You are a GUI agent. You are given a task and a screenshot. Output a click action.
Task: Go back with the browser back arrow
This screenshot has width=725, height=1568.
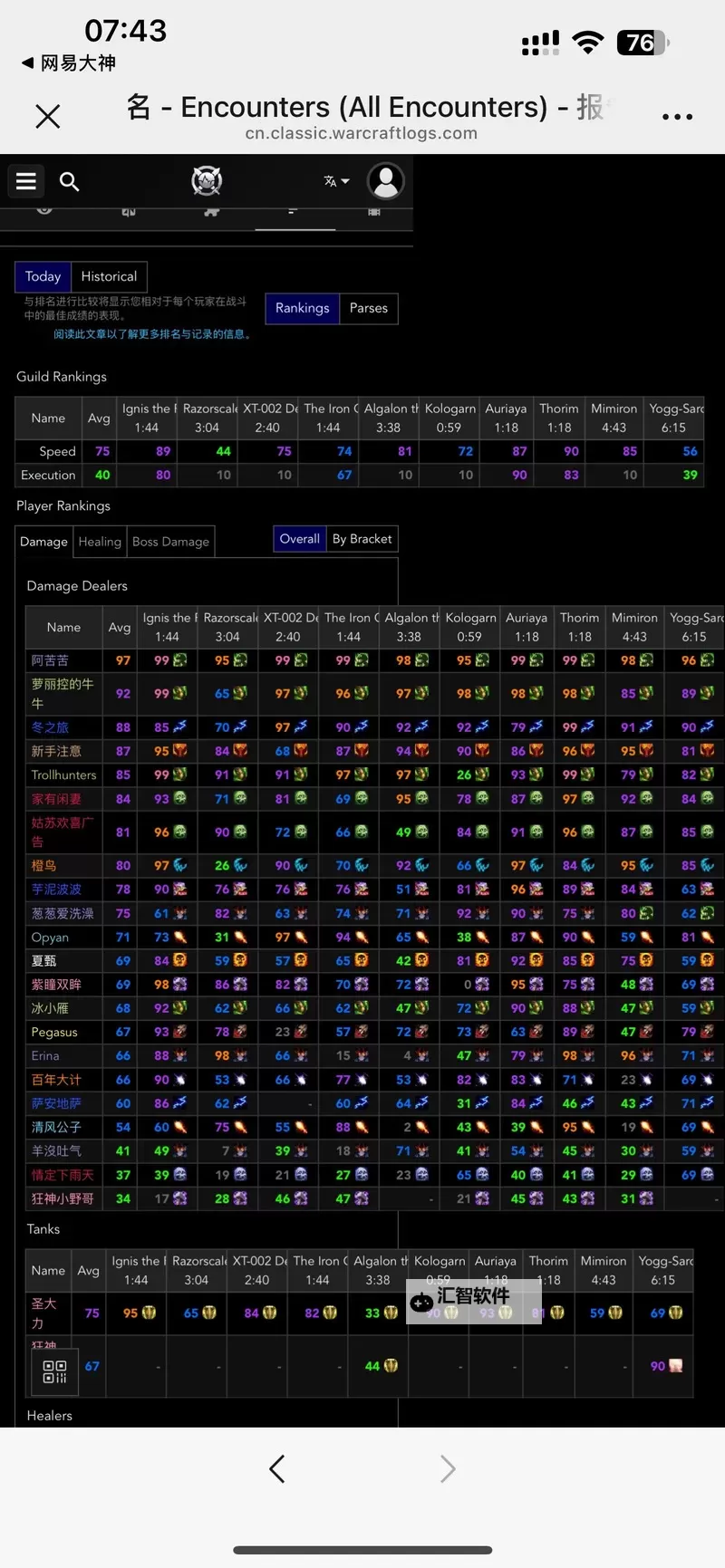pyautogui.click(x=277, y=1468)
